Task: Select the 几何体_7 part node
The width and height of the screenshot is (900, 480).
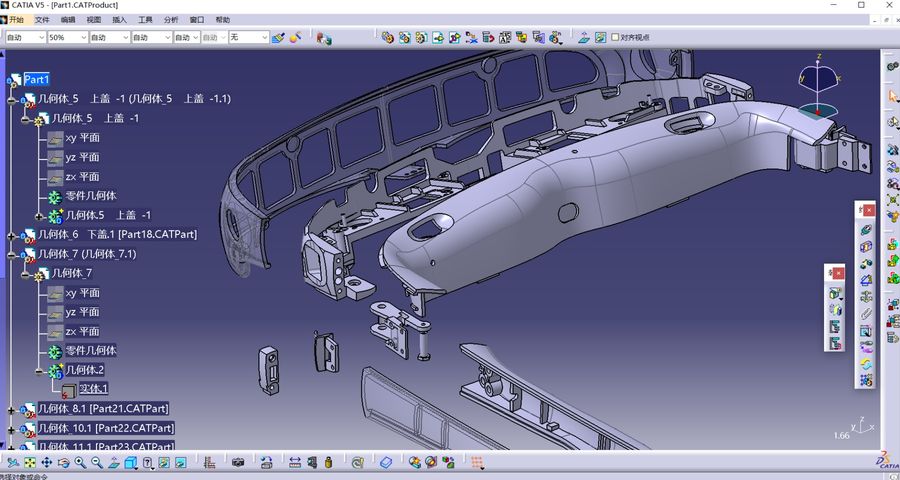Action: coord(72,273)
